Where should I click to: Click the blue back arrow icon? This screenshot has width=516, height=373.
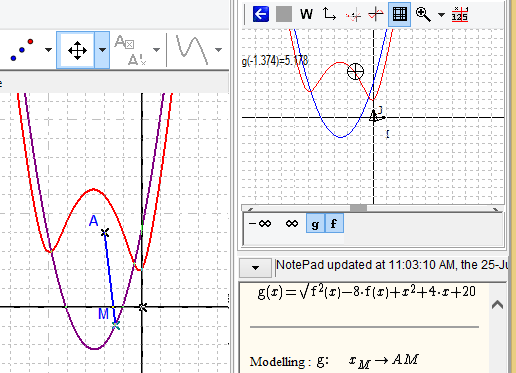coord(261,14)
